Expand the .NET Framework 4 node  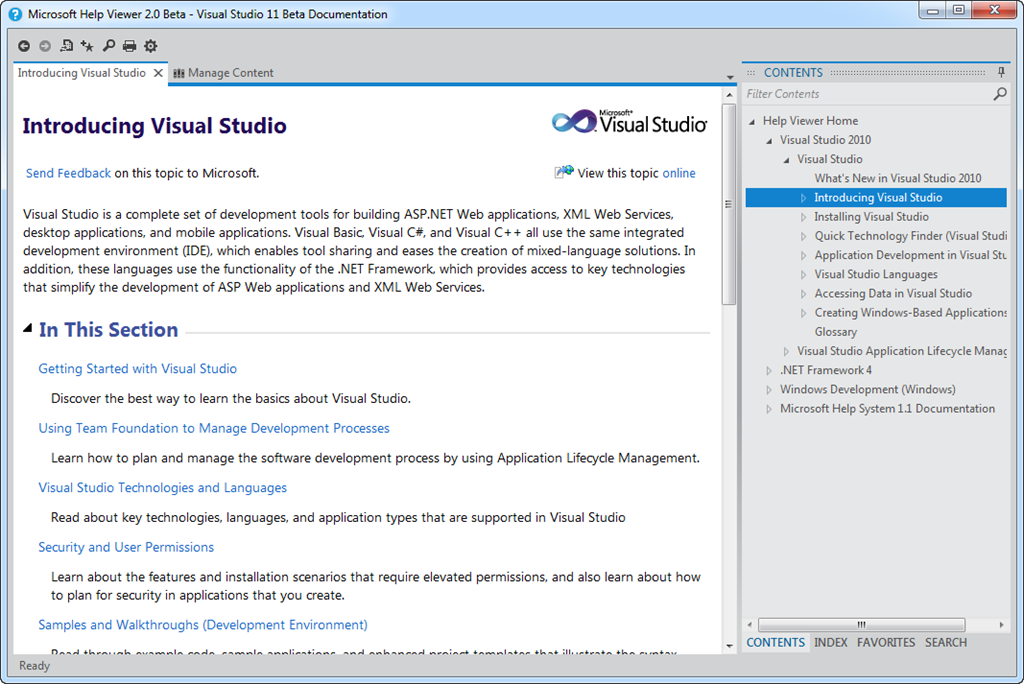(x=769, y=370)
